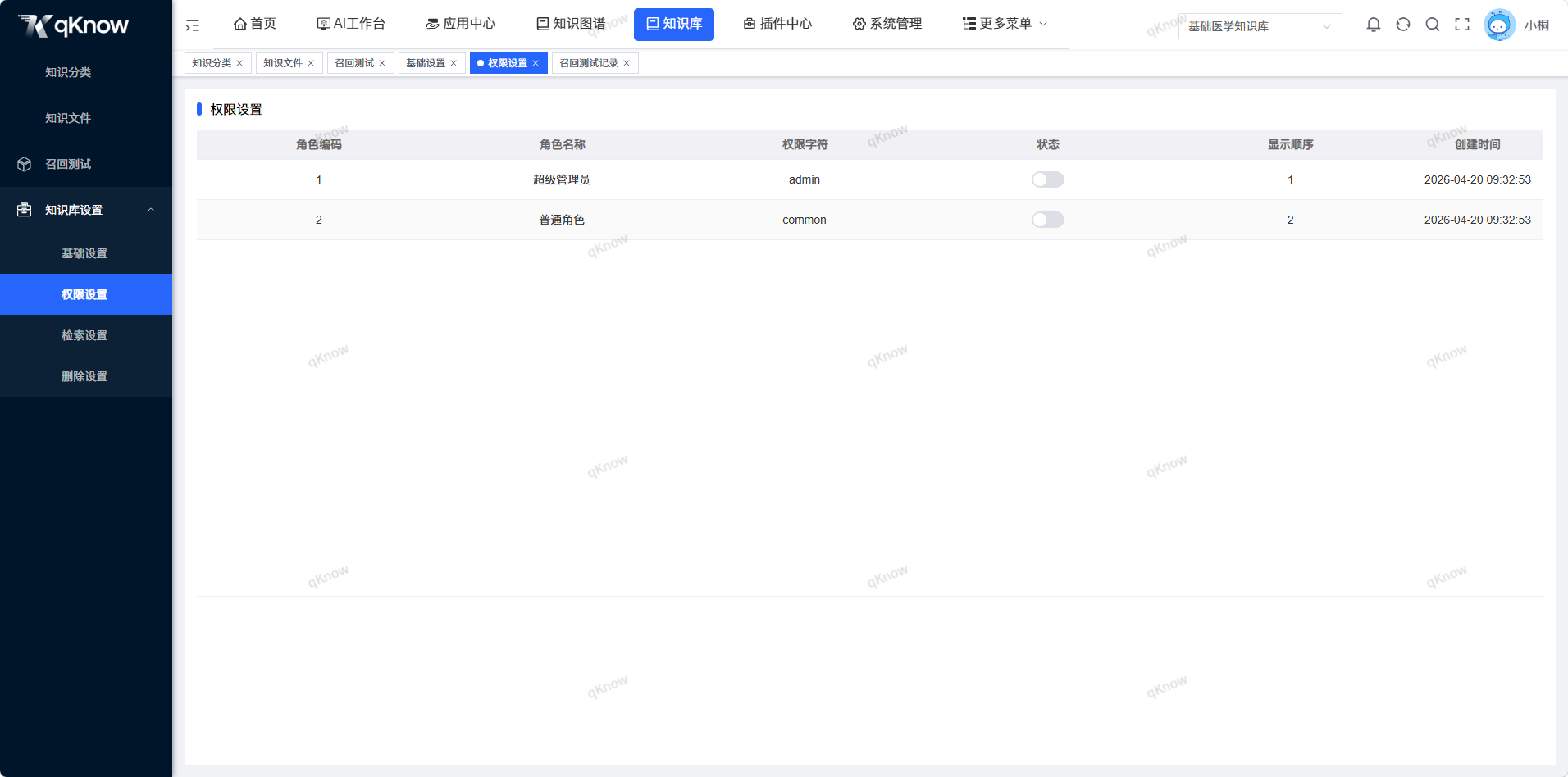1568x777 pixels.
Task: Click 权限字符 column header
Action: coord(805,144)
